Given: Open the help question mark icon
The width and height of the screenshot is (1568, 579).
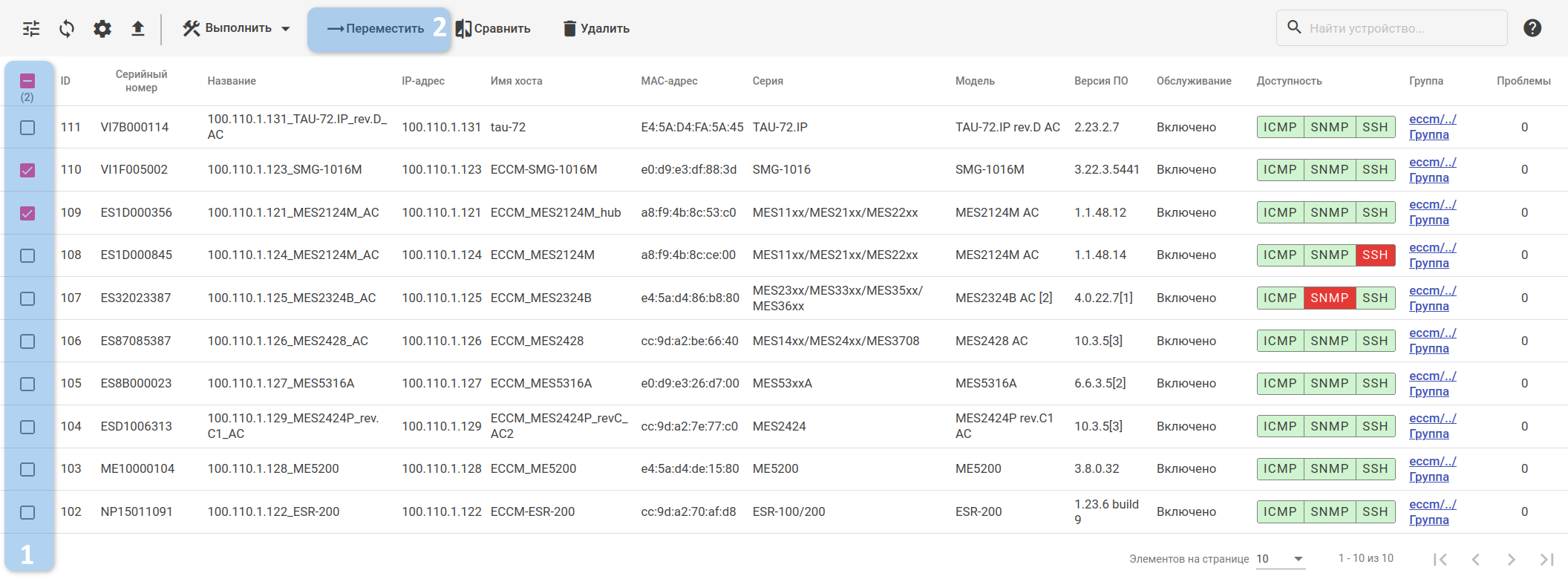Looking at the screenshot, I should tap(1532, 28).
